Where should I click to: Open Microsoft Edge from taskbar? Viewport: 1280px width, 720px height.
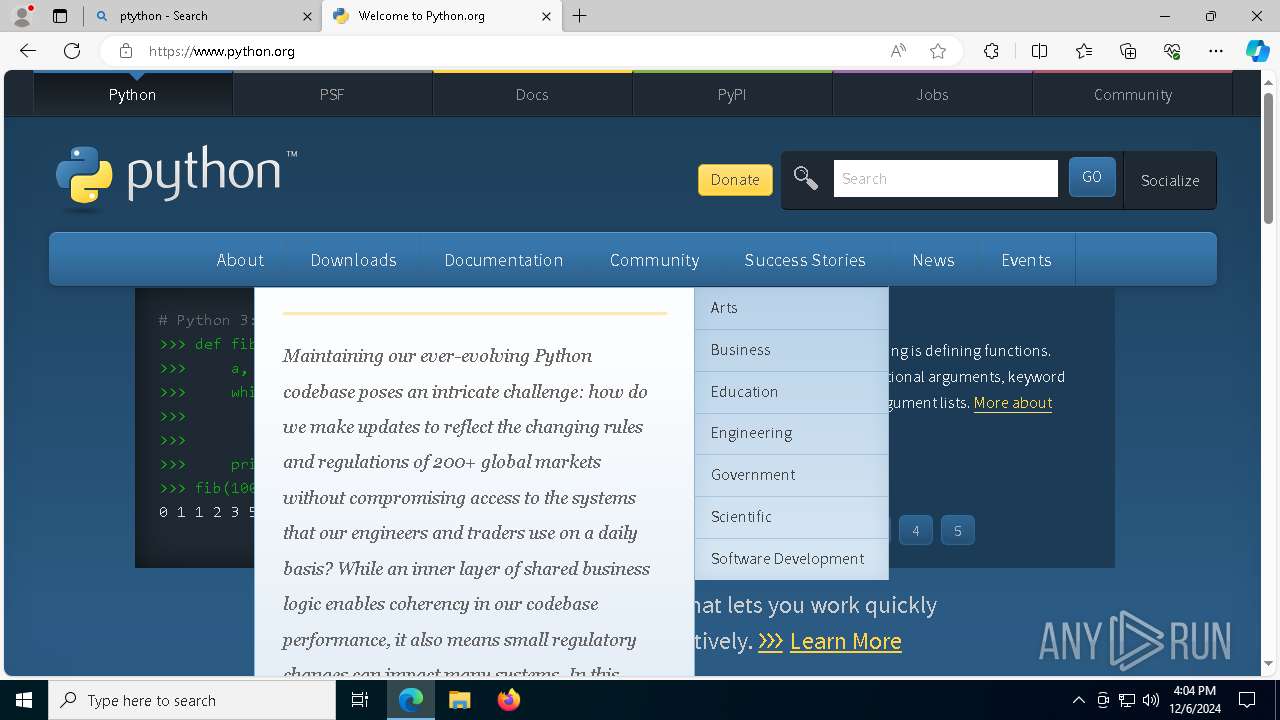click(x=411, y=700)
